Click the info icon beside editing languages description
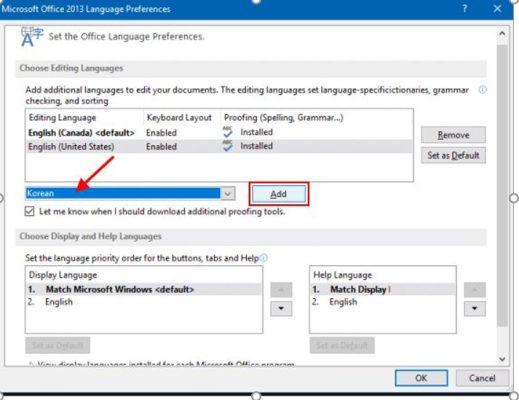This screenshot has height=400, width=519. click(x=483, y=90)
